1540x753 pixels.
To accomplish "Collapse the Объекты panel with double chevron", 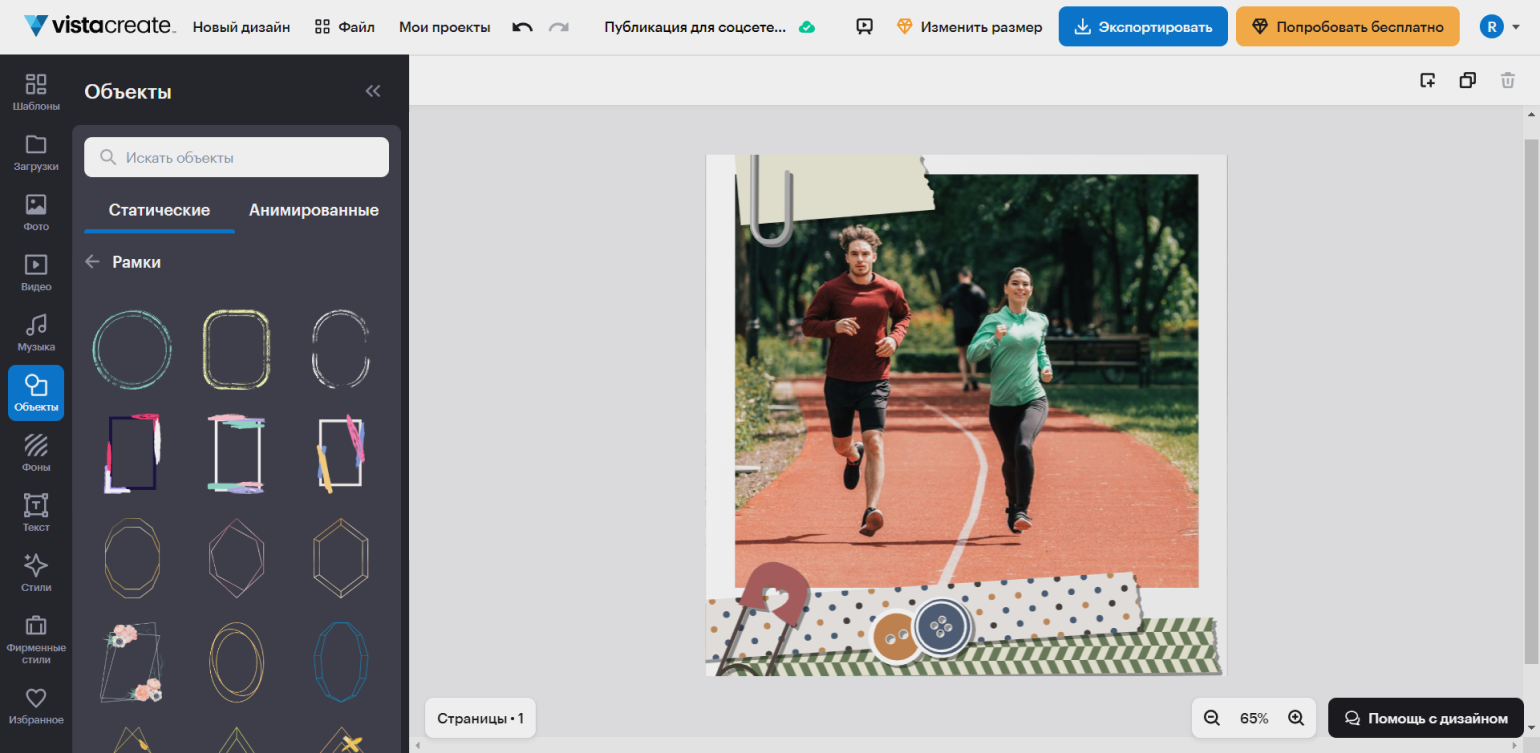I will pos(373,91).
